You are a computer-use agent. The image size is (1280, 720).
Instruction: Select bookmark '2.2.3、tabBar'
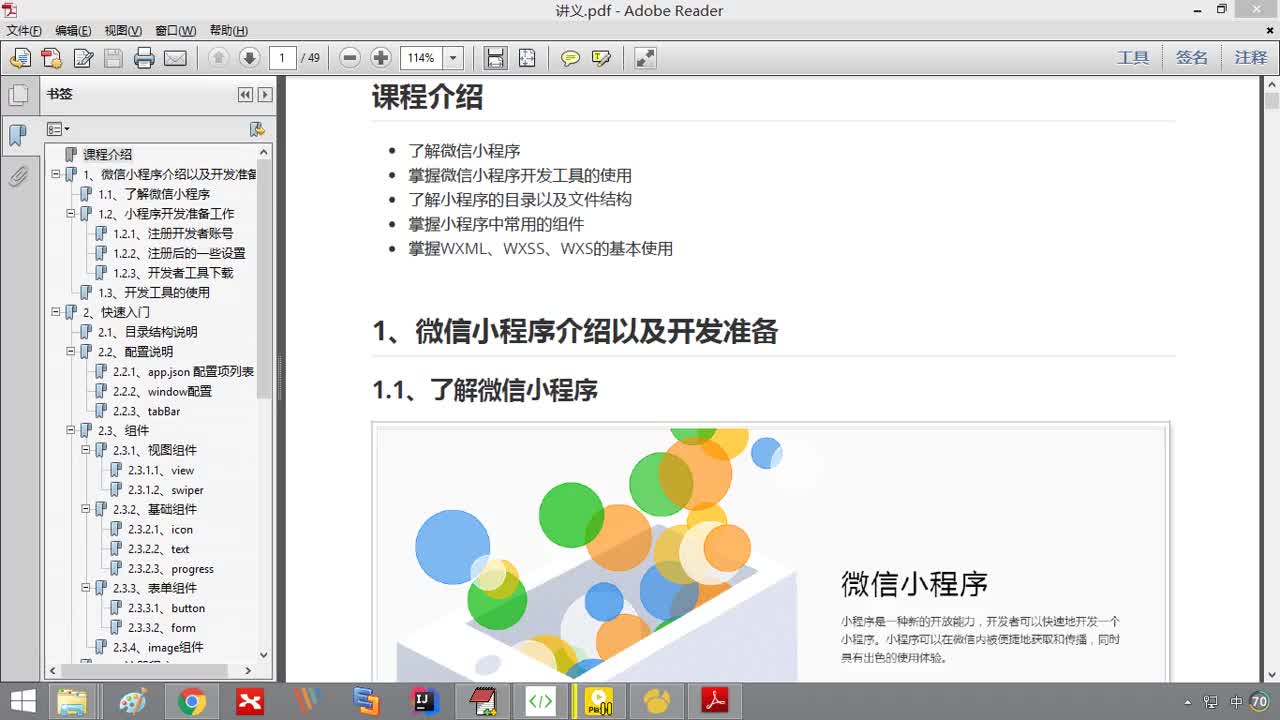[x=146, y=411]
